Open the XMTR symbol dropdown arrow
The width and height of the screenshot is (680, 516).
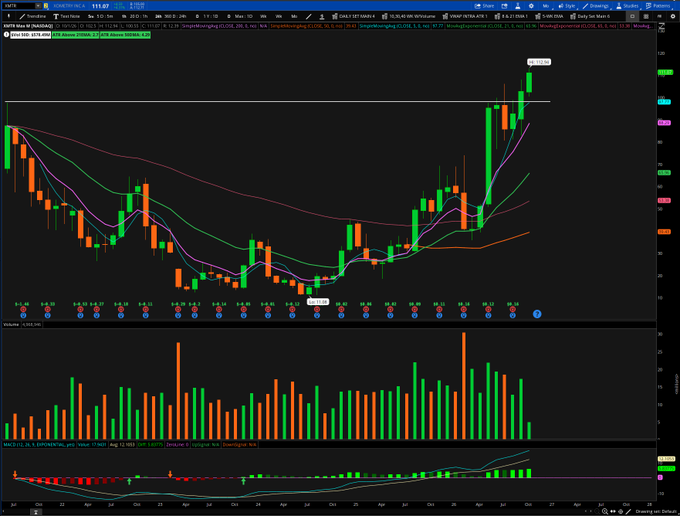pos(38,6)
